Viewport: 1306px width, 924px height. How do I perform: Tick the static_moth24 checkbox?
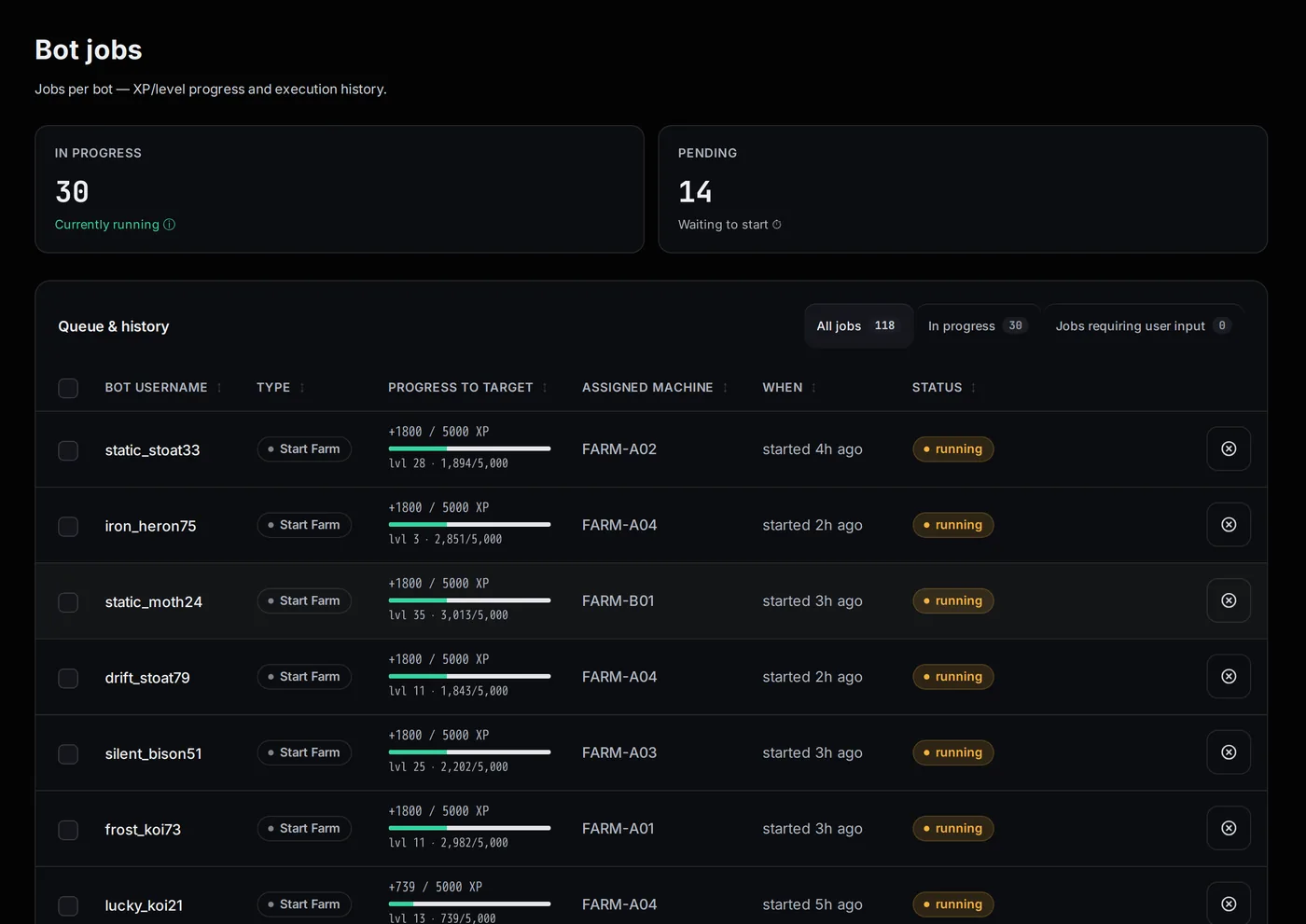[68, 602]
